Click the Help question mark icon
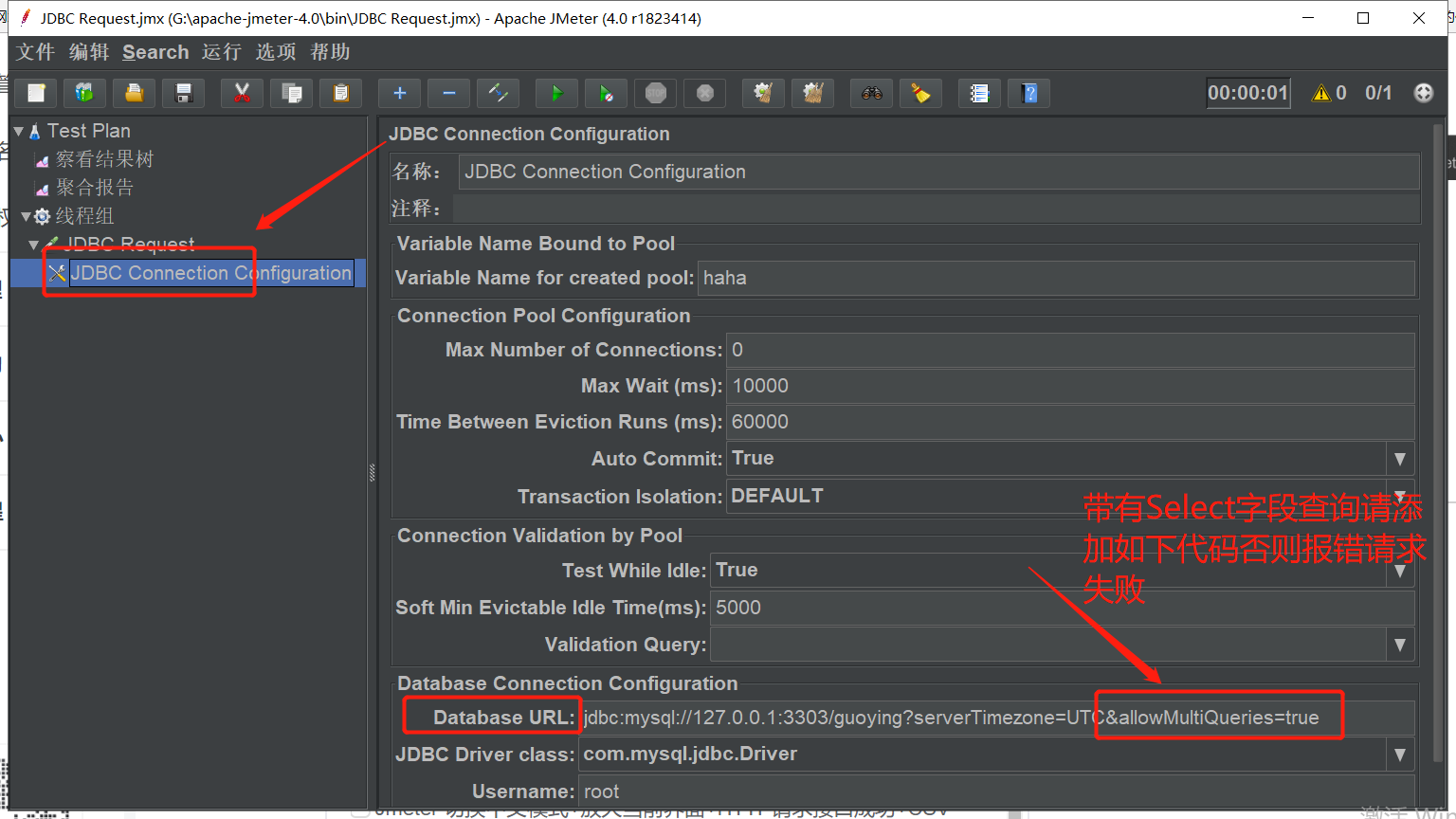The image size is (1456, 819). coord(1028,93)
